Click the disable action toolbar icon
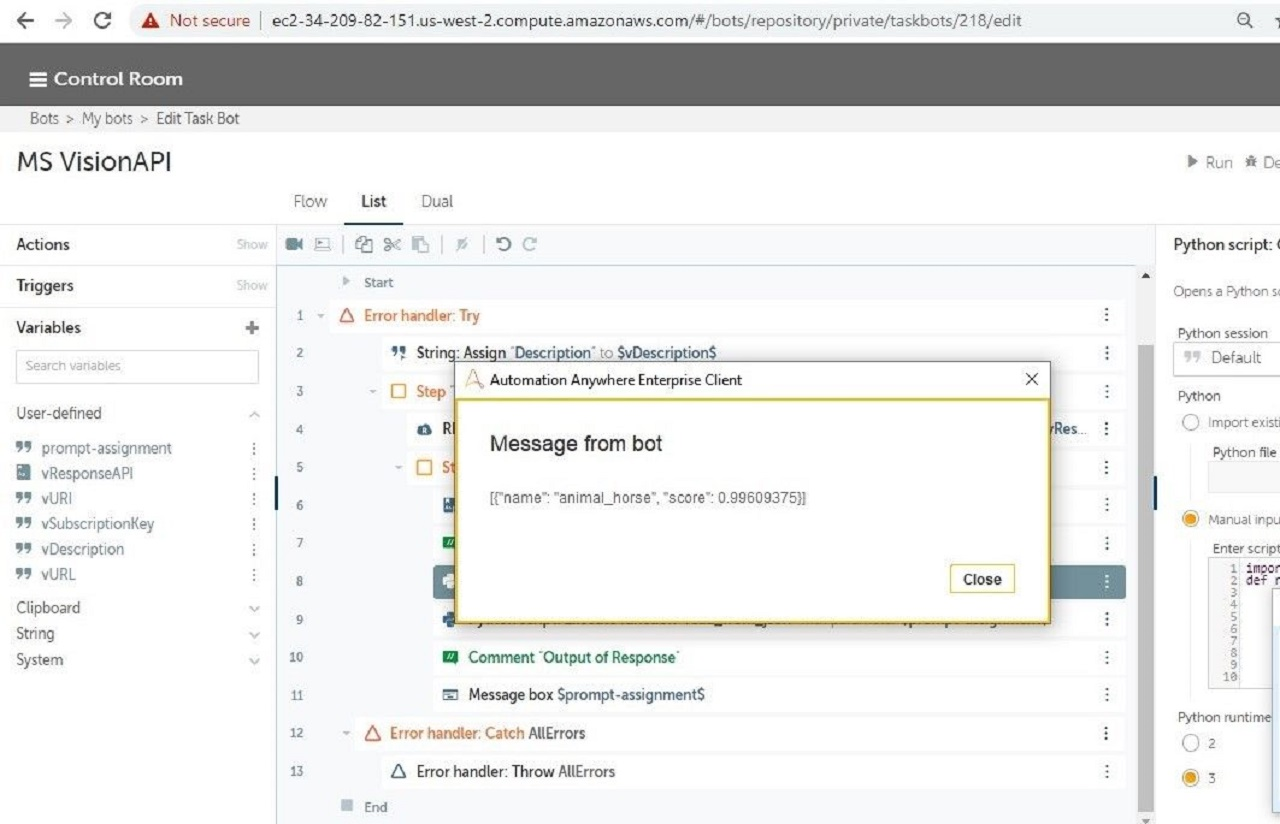Image resolution: width=1280 pixels, height=824 pixels. tap(461, 244)
